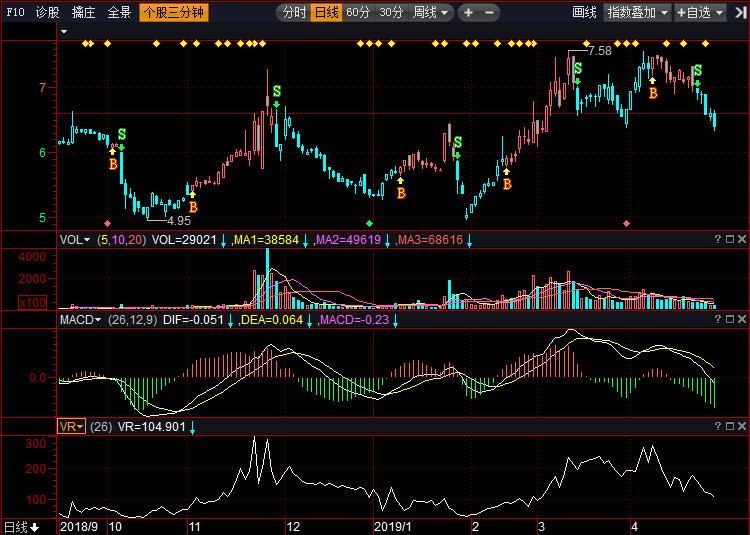Click the S sell signal in March
The image size is (750, 535).
(578, 68)
